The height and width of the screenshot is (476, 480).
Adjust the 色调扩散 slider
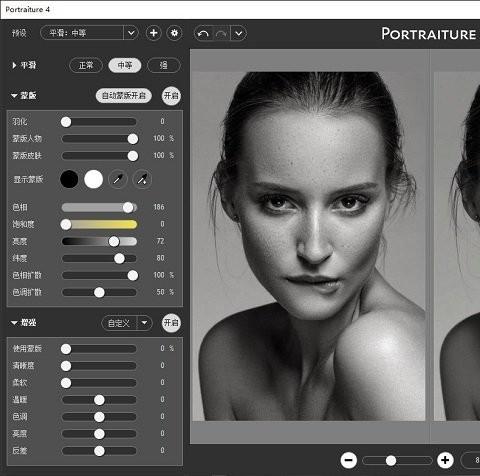pyautogui.click(x=99, y=292)
